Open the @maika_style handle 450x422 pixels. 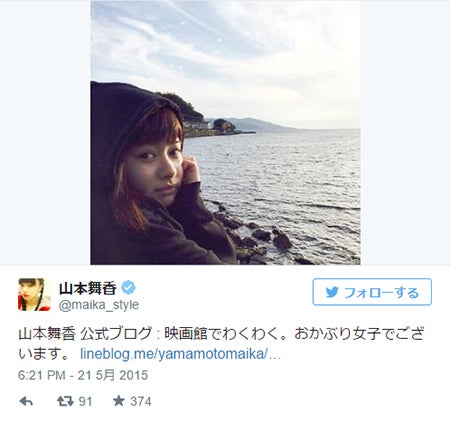pos(99,305)
